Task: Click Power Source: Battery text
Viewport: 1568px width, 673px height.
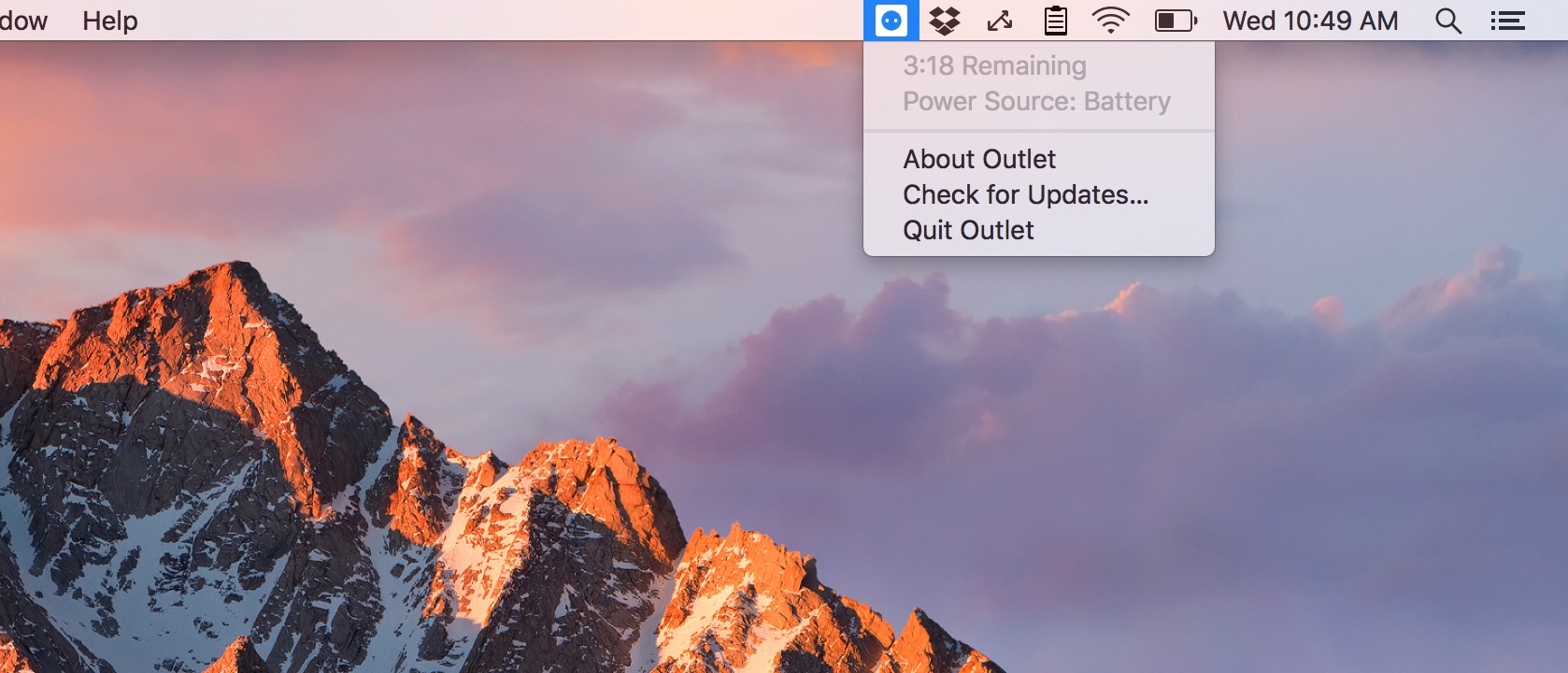Action: click(1037, 101)
